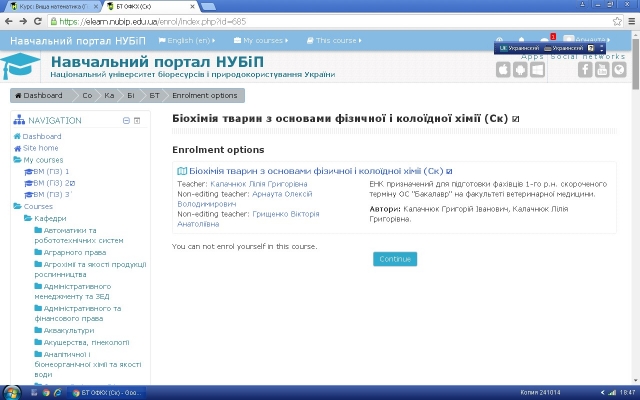
Task: Launch Internet Explorer from quick launch
Action: [x=58, y=393]
